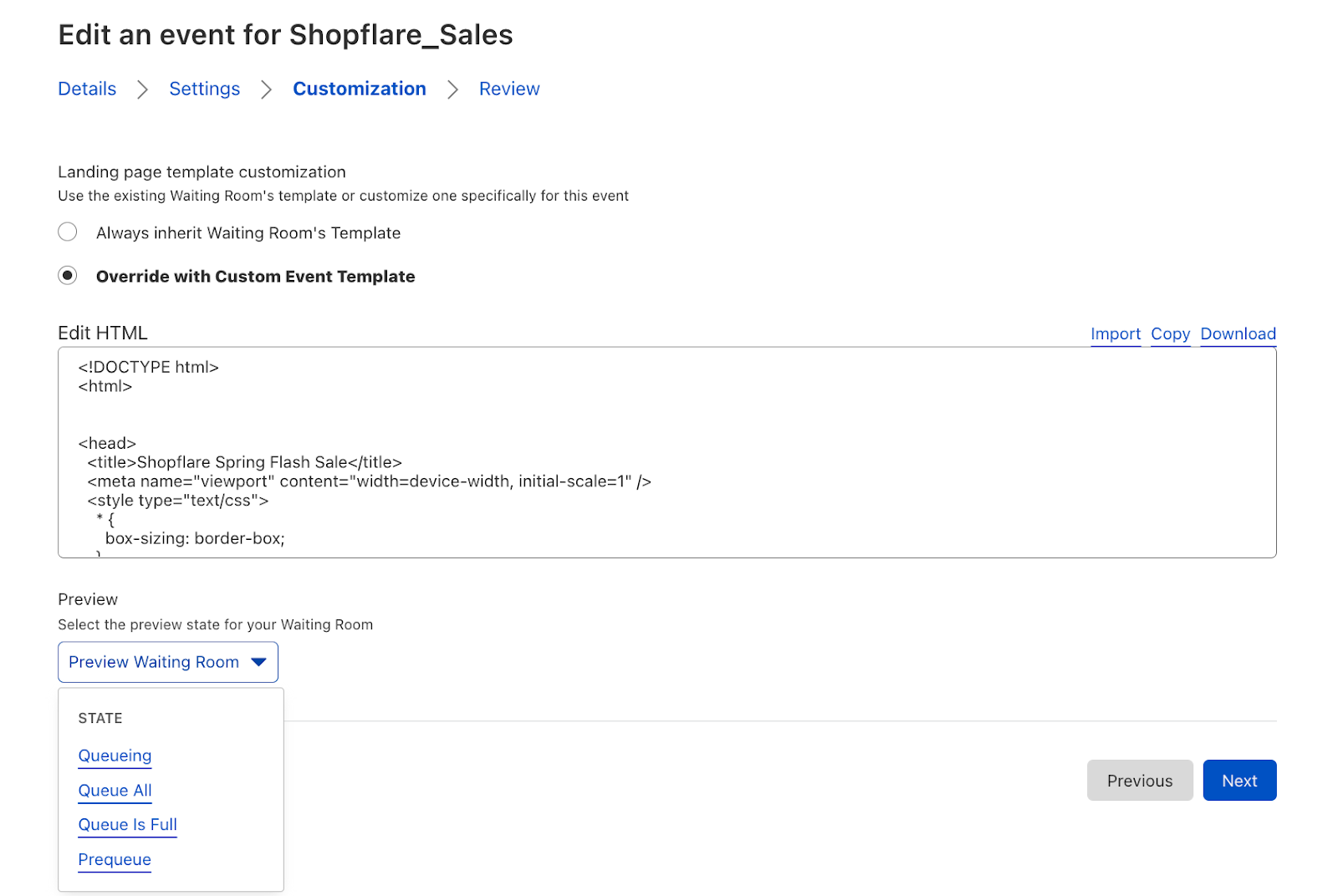
Task: Click the style type="text/css" line
Action: (178, 501)
